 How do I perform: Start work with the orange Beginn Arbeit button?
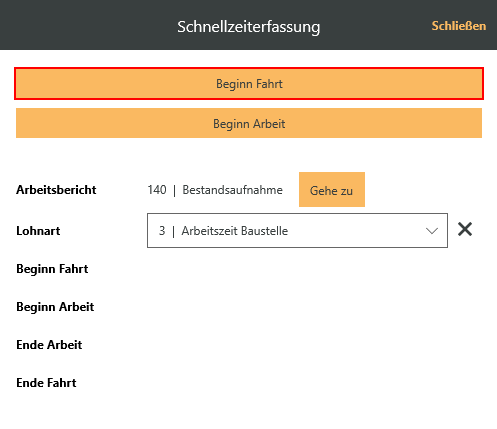click(249, 123)
